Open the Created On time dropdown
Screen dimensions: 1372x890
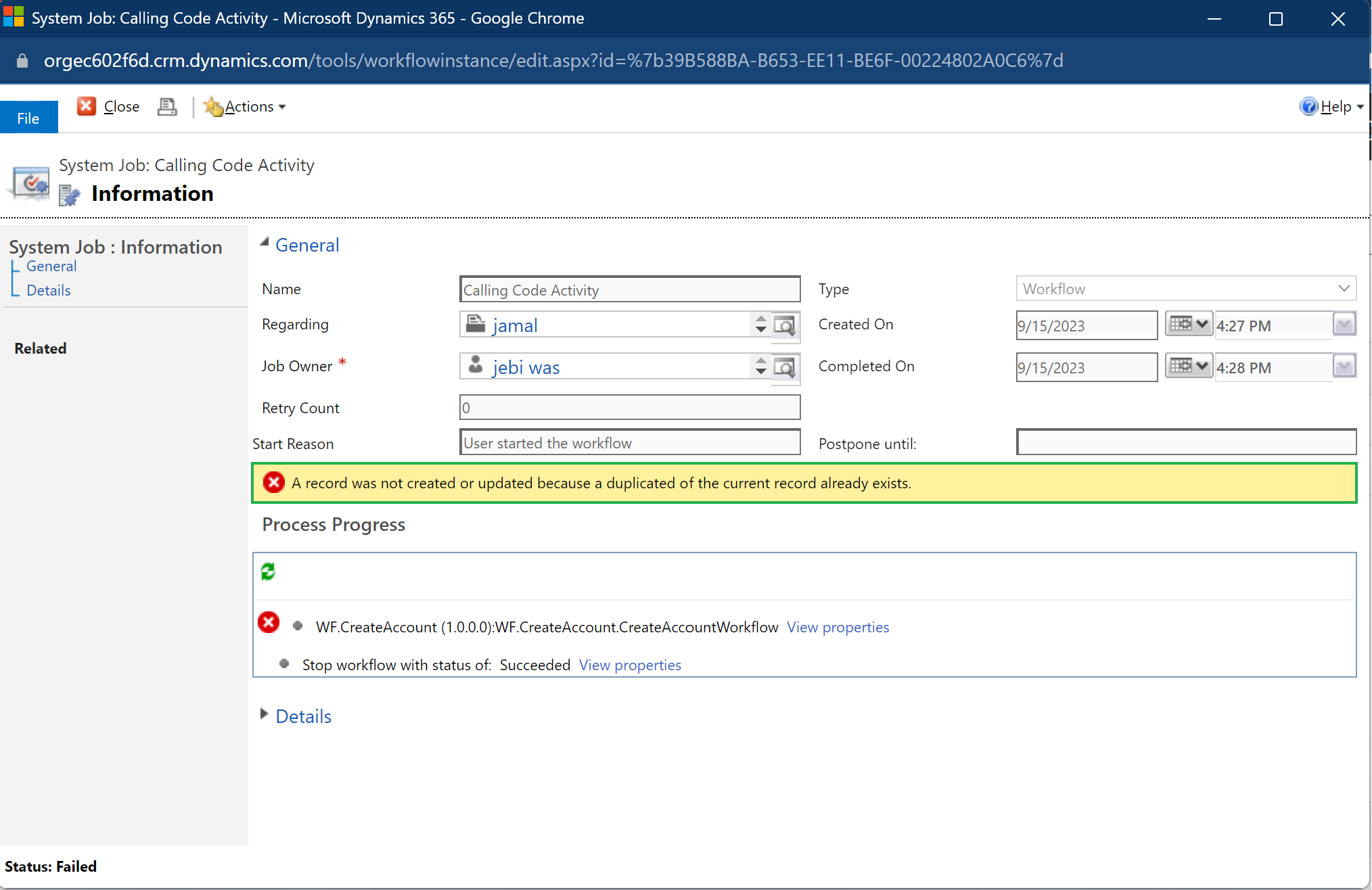pos(1344,325)
